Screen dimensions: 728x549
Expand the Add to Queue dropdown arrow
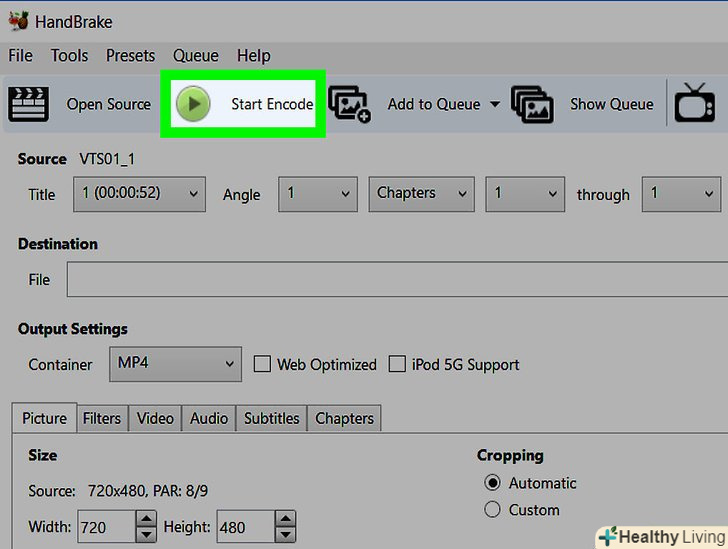[x=495, y=104]
